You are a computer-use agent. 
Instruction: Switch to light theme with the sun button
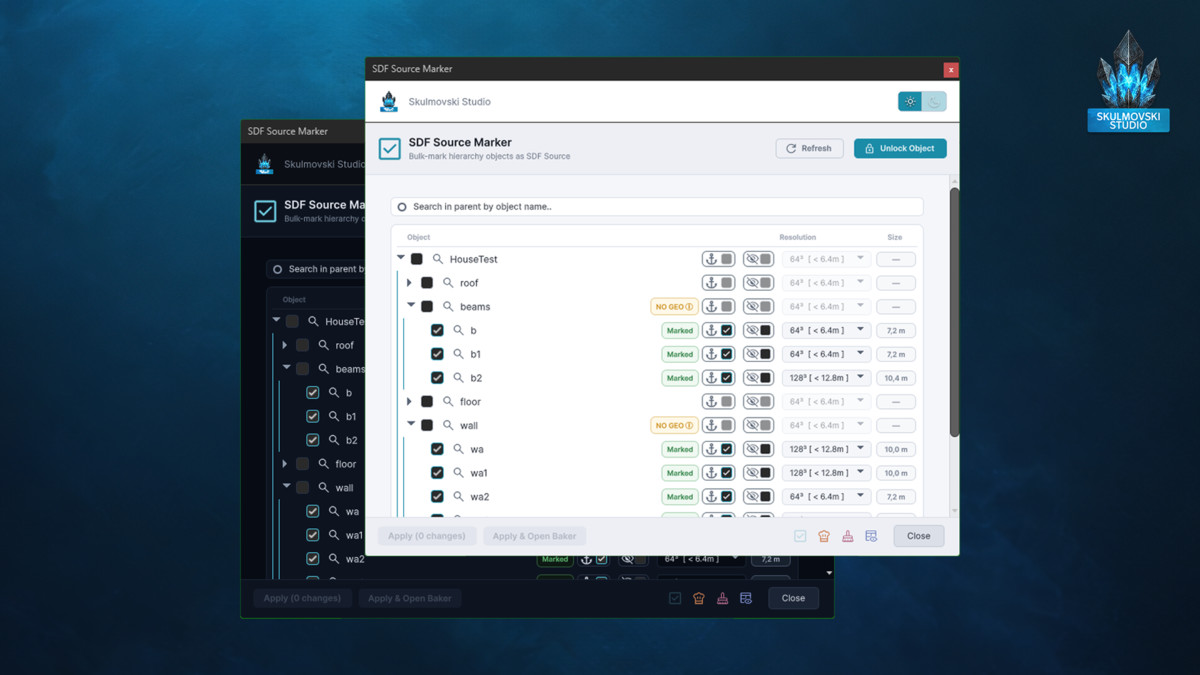(910, 101)
